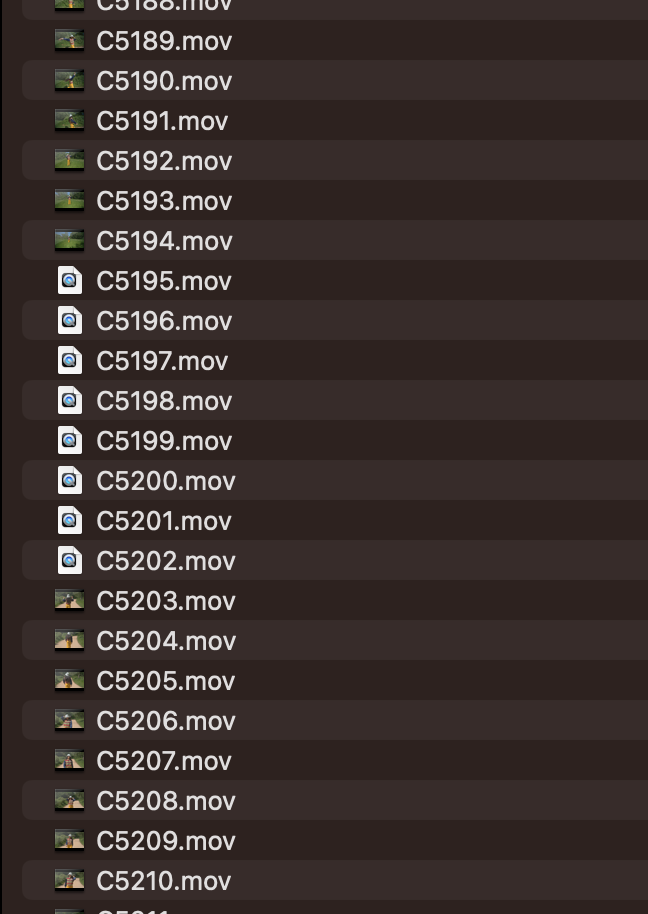This screenshot has width=648, height=914.
Task: Select the file name C5190.mov
Action: pyautogui.click(x=164, y=80)
